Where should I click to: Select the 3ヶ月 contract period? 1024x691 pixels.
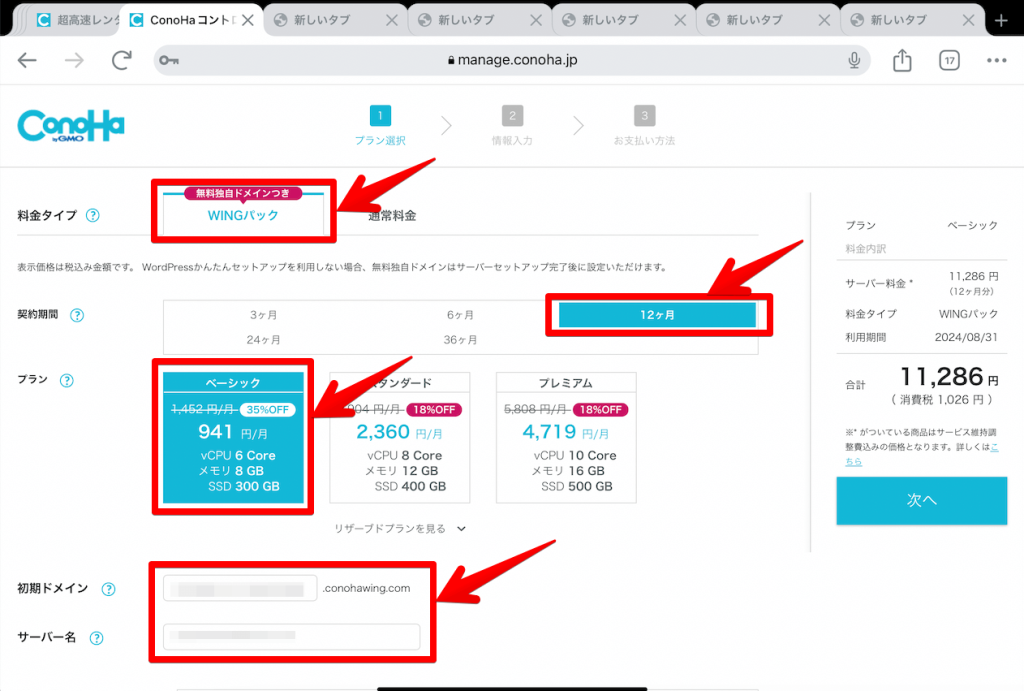(264, 315)
